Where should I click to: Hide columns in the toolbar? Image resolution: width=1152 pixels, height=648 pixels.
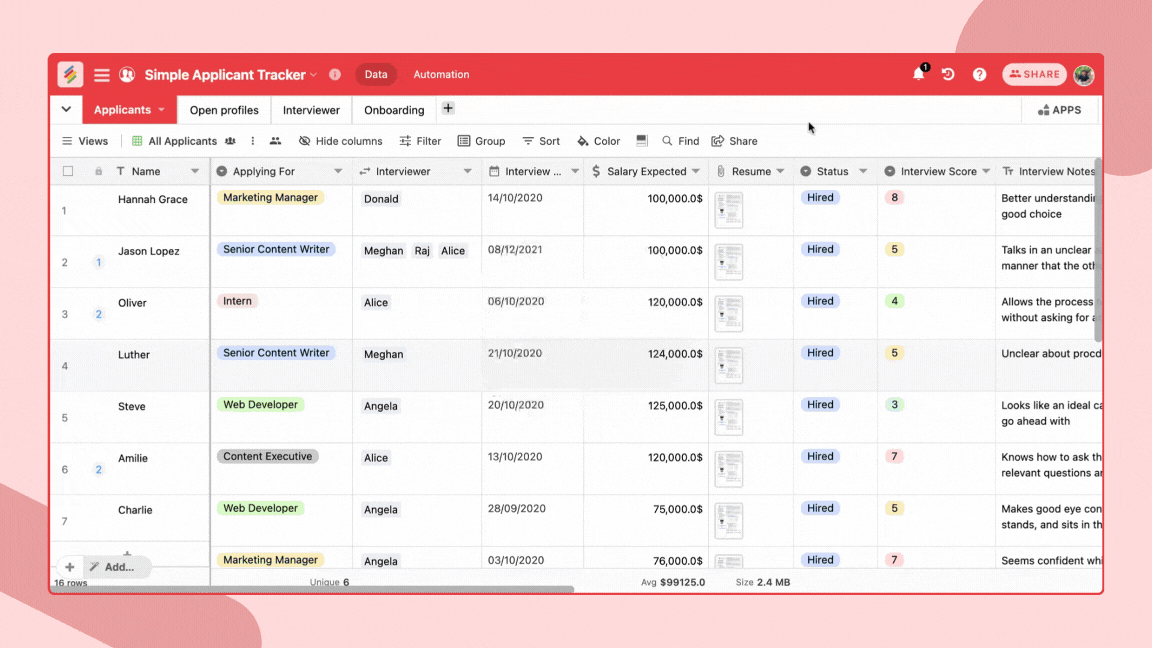pyautogui.click(x=340, y=141)
